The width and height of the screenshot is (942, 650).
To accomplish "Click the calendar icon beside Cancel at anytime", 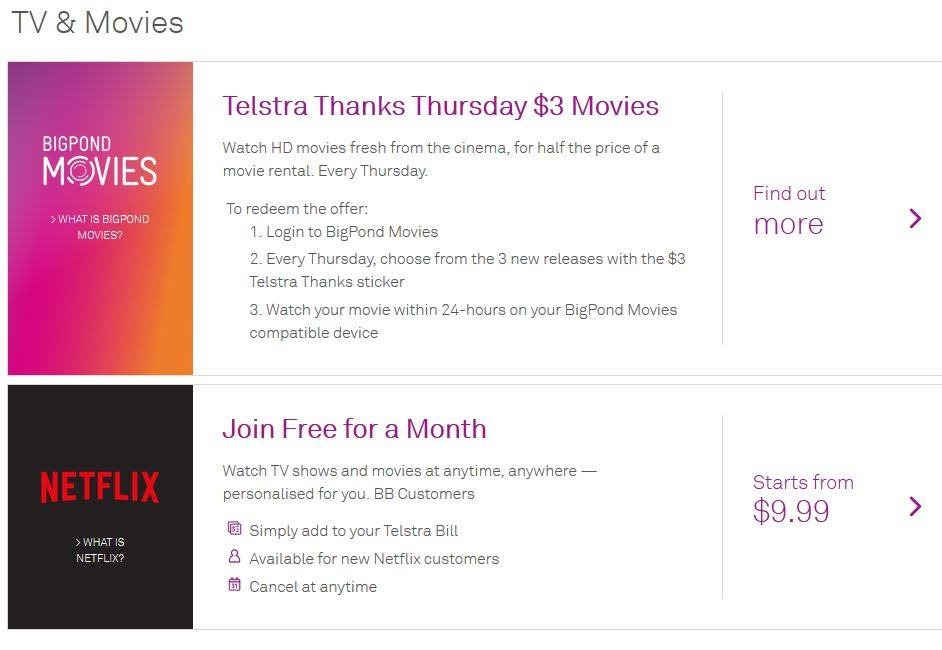I will (235, 585).
